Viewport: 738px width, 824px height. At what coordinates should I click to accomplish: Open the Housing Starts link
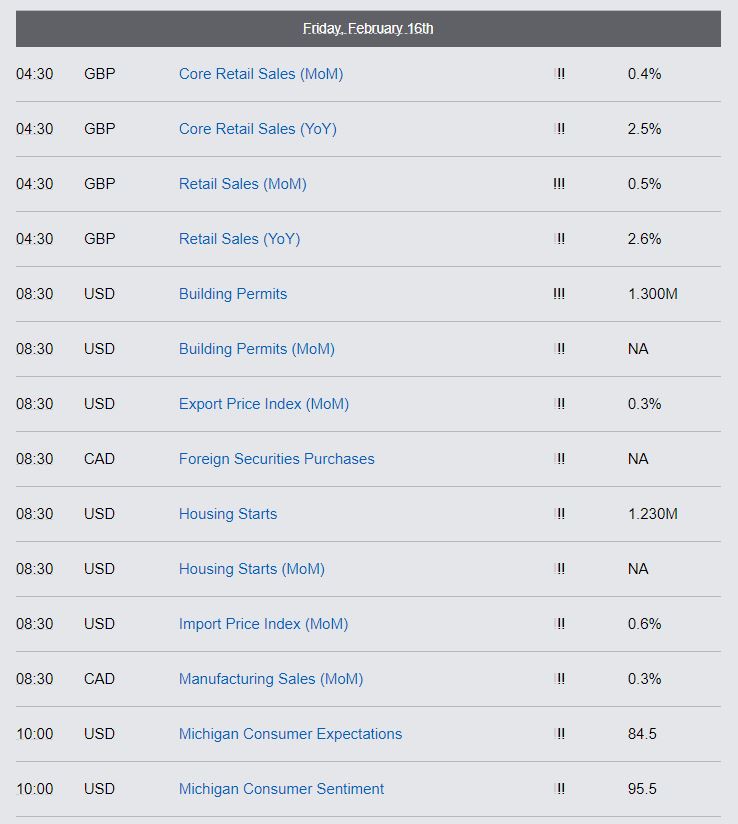[x=228, y=514]
